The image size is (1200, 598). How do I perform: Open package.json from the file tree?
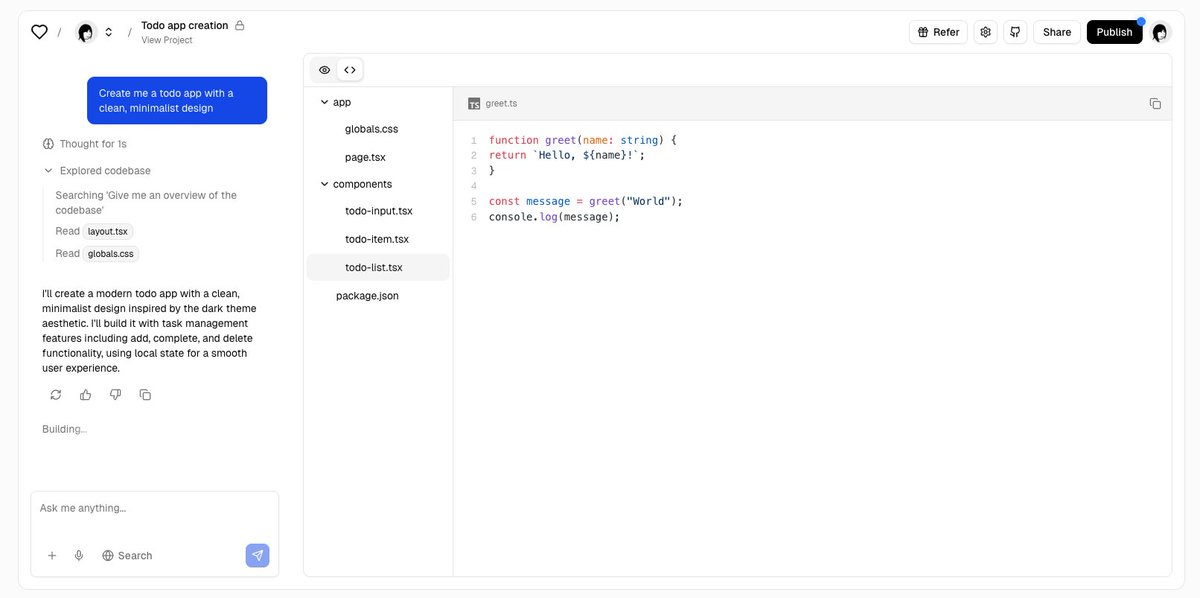pyautogui.click(x=367, y=295)
